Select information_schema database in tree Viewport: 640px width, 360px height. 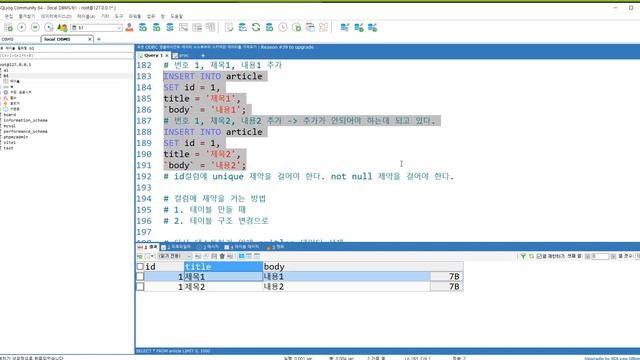(25, 120)
